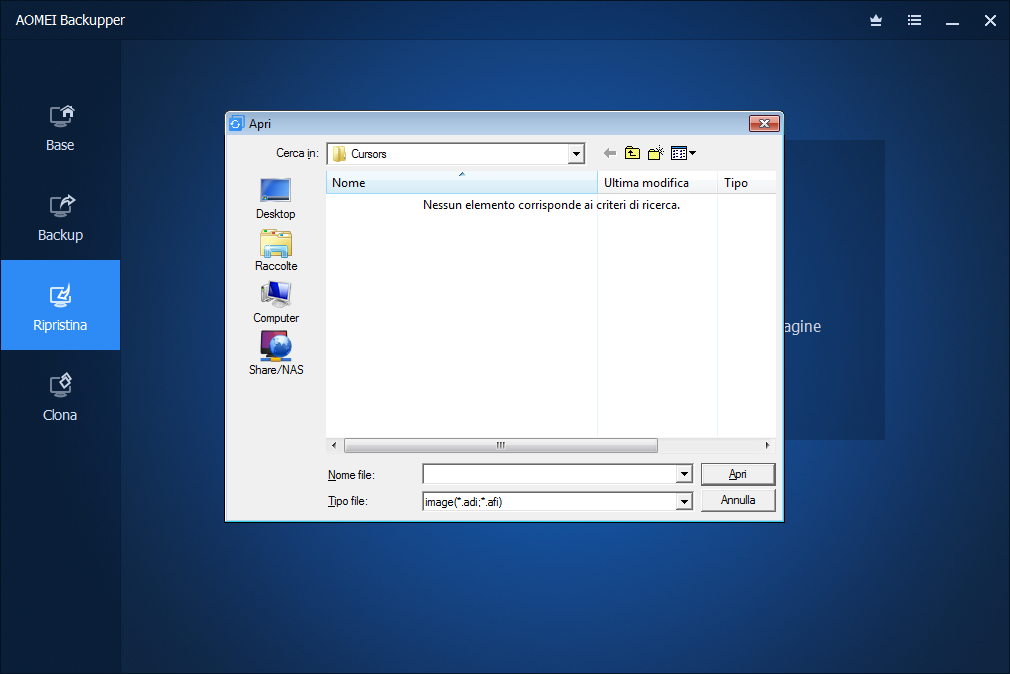Viewport: 1010px width, 674px height.
Task: Expand the Nome file dropdown arrow
Action: 684,474
